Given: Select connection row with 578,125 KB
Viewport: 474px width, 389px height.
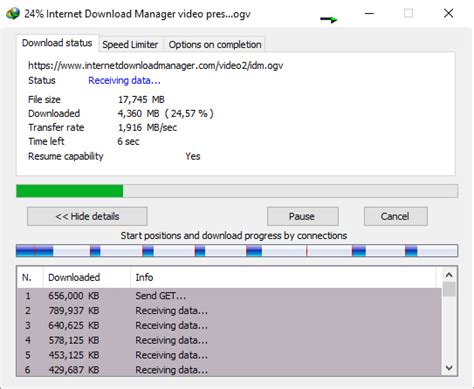Looking at the screenshot, I should point(229,340).
